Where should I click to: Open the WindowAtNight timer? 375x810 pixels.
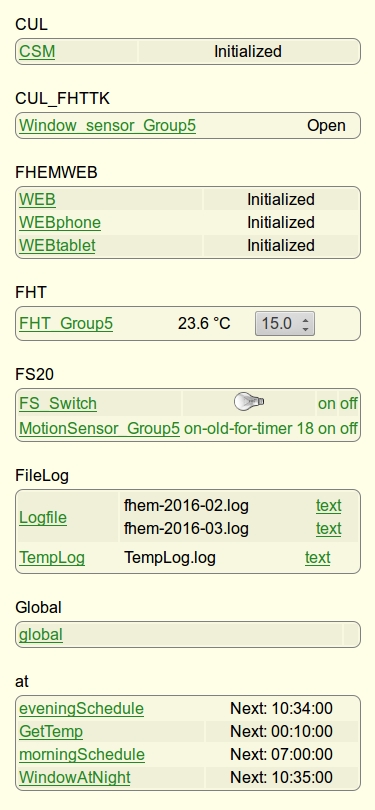(x=75, y=777)
